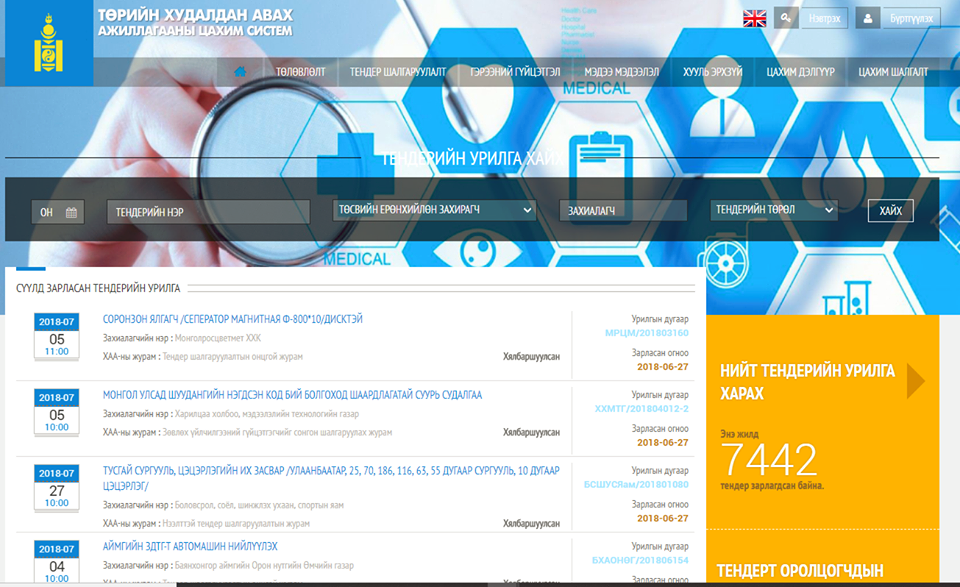Click the Нэвтрэх login button

(x=824, y=18)
